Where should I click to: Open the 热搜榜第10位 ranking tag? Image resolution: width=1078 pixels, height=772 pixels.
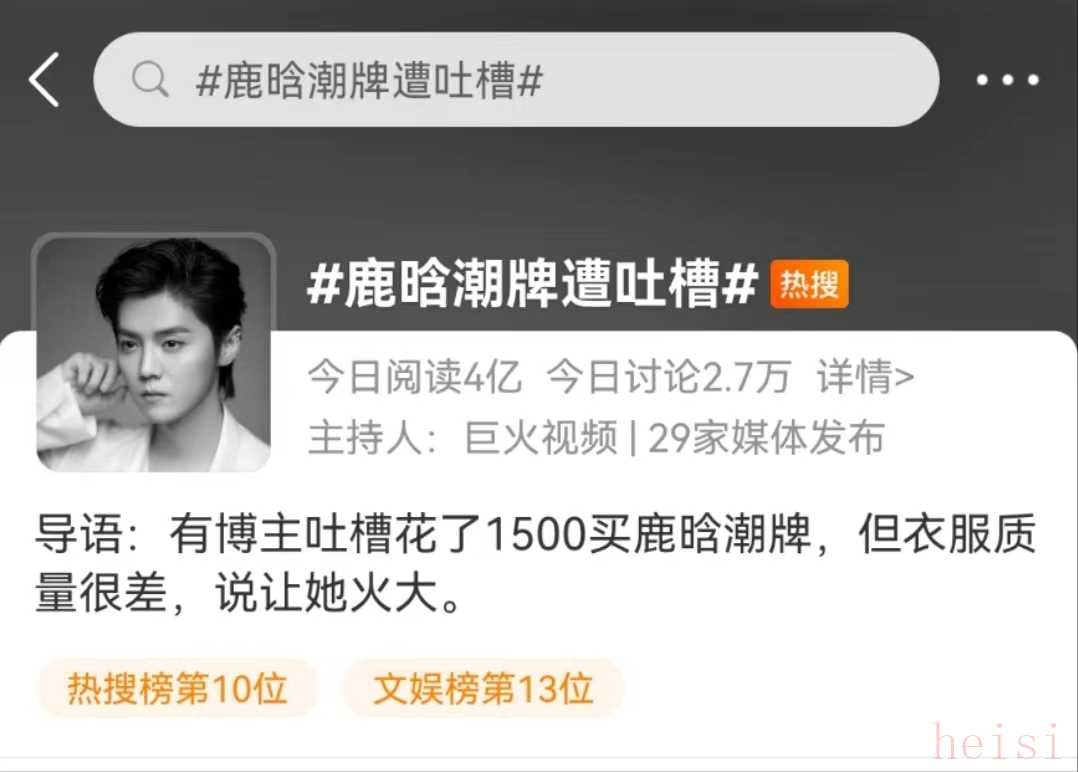pyautogui.click(x=177, y=688)
